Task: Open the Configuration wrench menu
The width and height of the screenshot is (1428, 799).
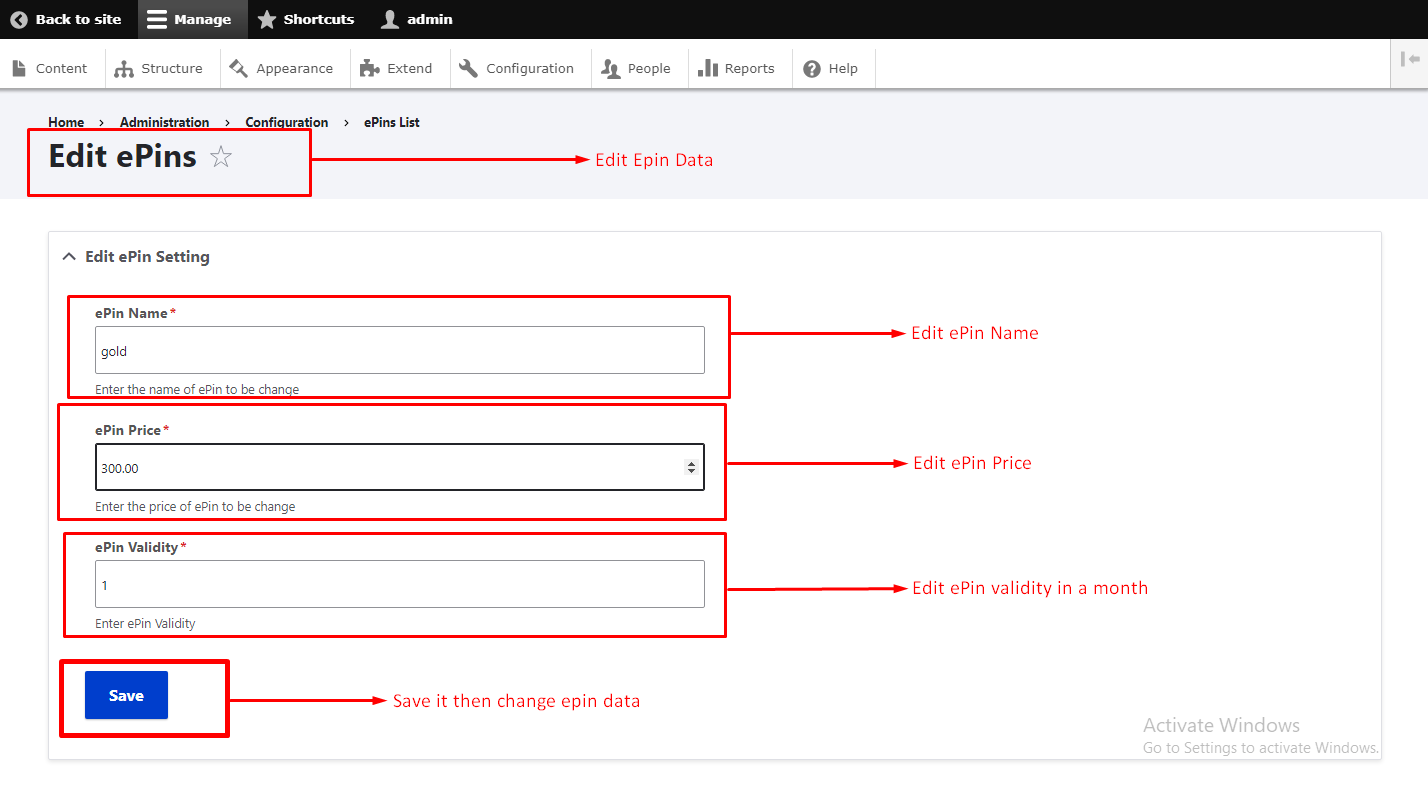Action: pyautogui.click(x=517, y=69)
